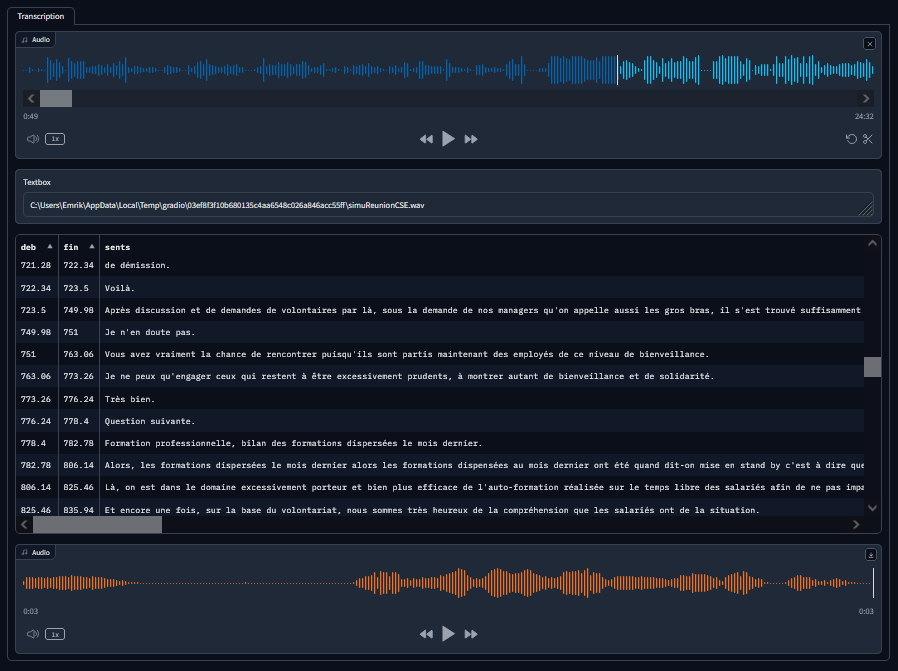
Task: Click the right arrow to scroll the waveform
Action: (x=866, y=98)
